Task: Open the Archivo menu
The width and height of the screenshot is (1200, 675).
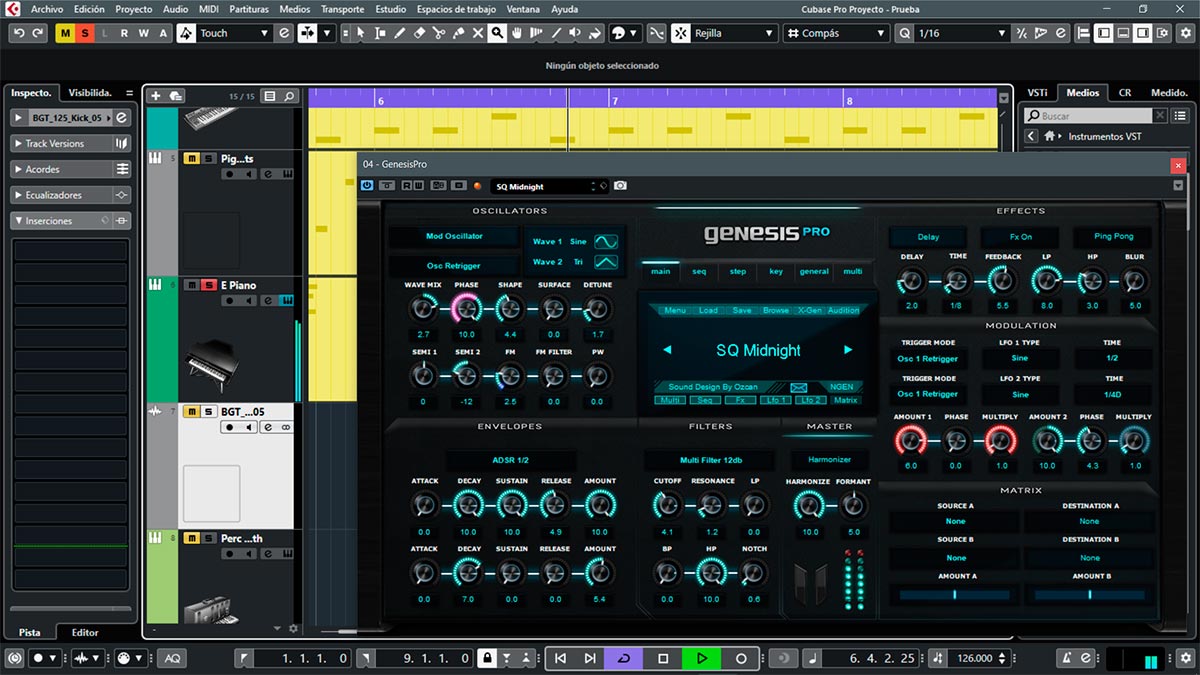Action: [x=47, y=9]
